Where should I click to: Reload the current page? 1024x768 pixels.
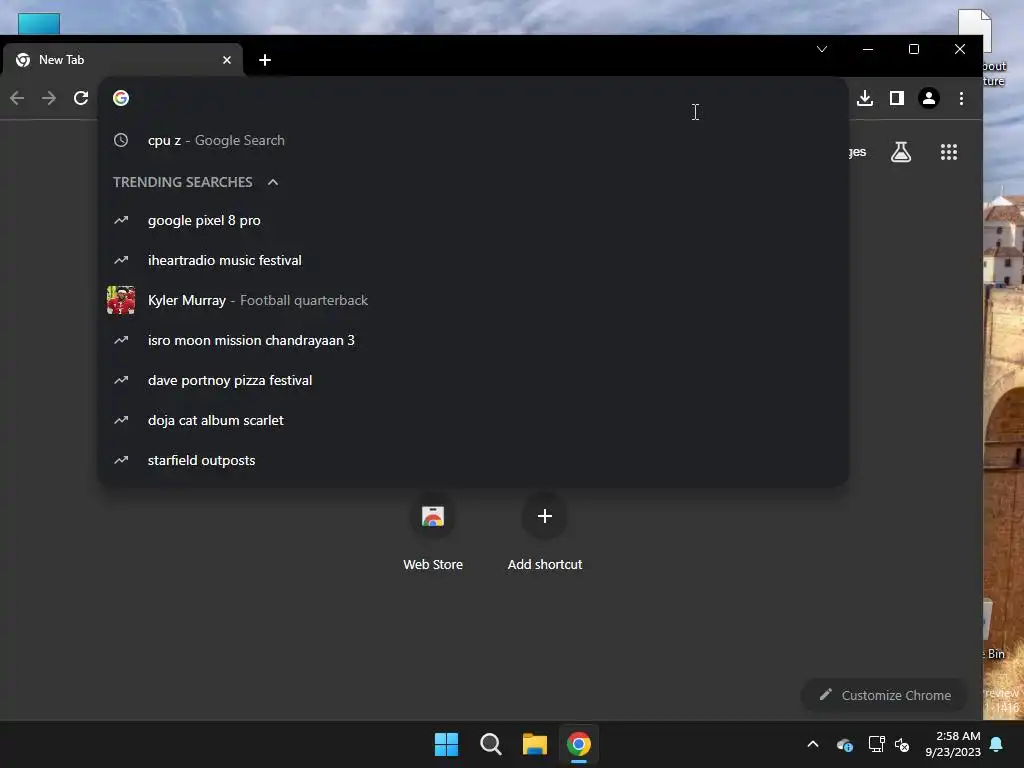[81, 98]
